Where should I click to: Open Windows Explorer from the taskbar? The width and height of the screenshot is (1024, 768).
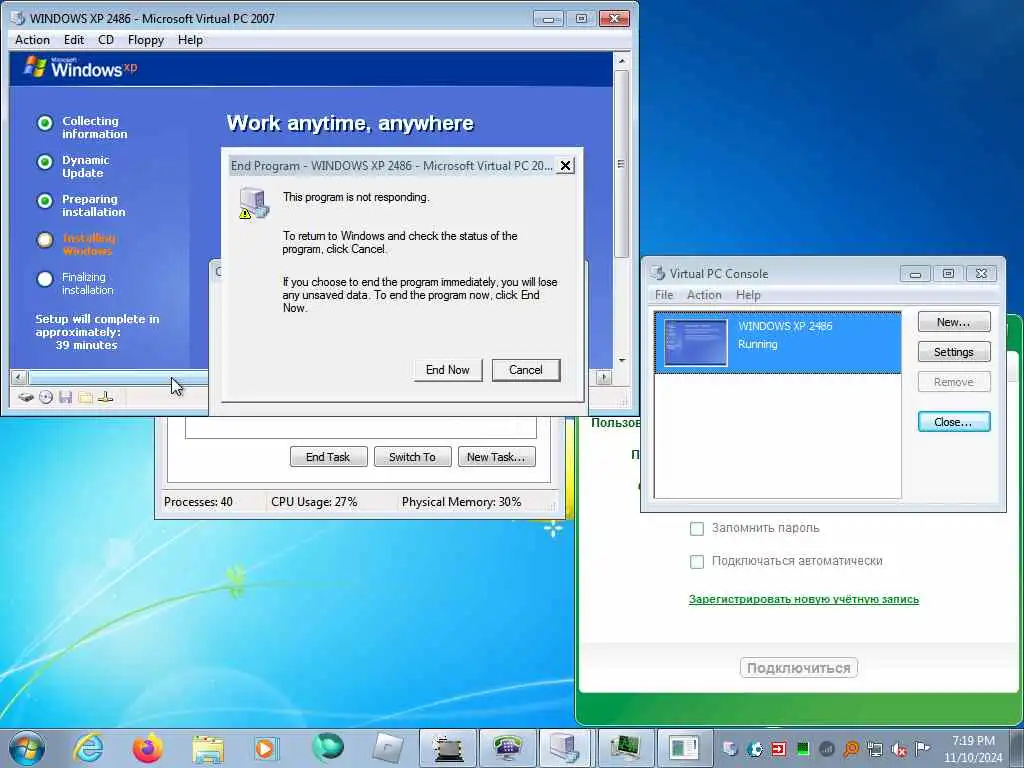pos(208,748)
